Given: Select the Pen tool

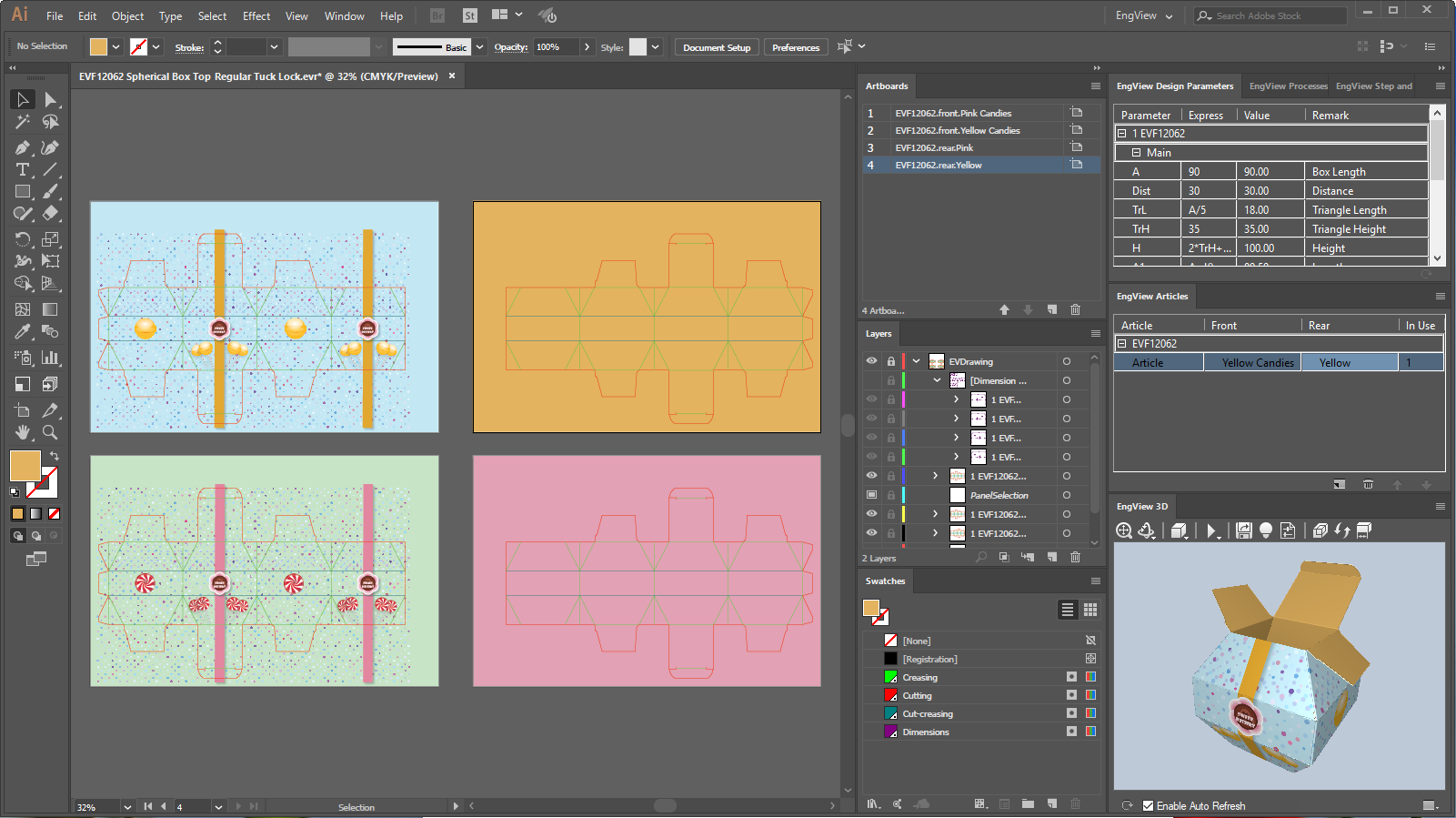Looking at the screenshot, I should click(23, 147).
